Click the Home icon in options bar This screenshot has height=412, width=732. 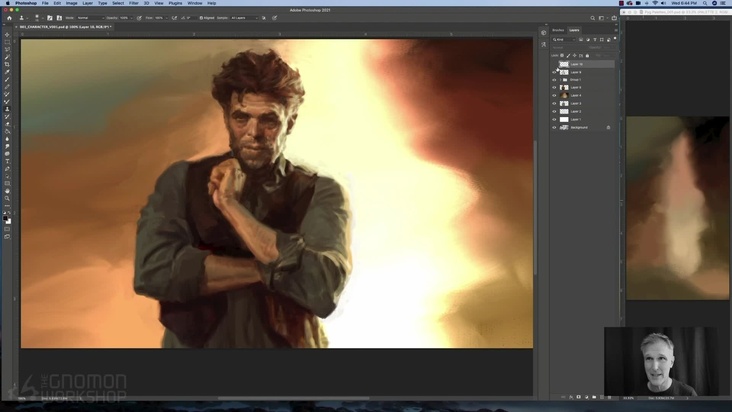(9, 18)
